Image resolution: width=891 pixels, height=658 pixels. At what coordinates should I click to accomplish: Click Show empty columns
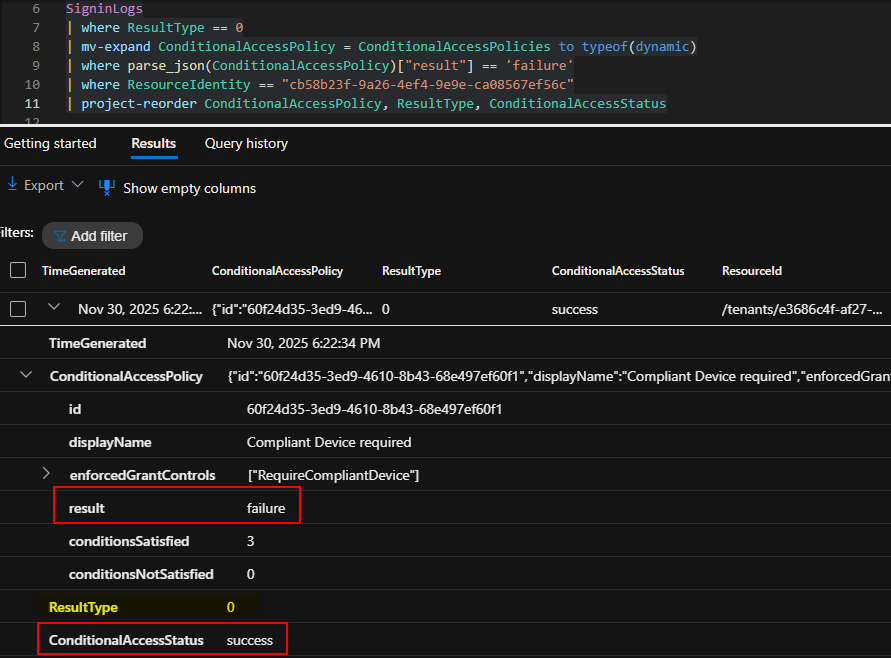pos(189,188)
